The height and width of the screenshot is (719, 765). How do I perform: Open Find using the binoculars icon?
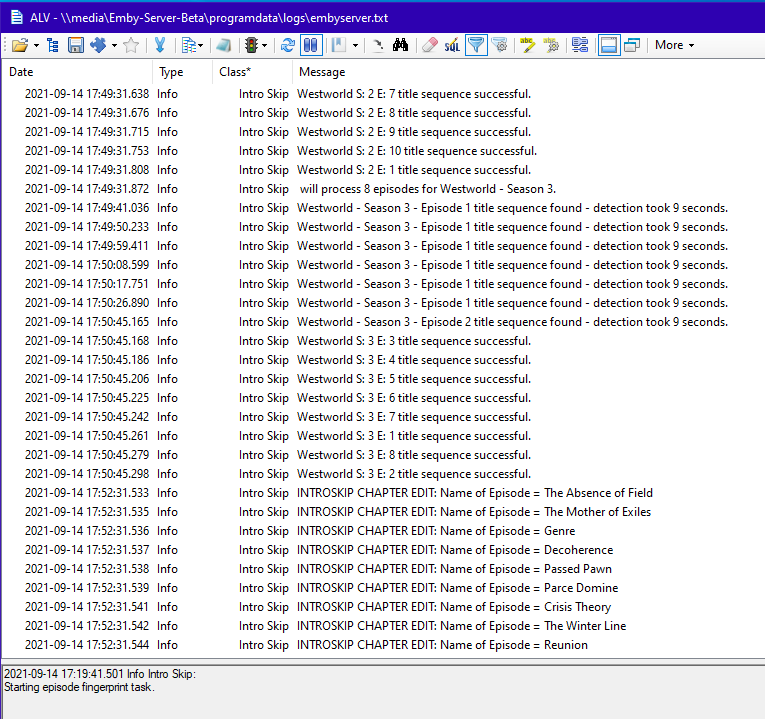(x=401, y=45)
